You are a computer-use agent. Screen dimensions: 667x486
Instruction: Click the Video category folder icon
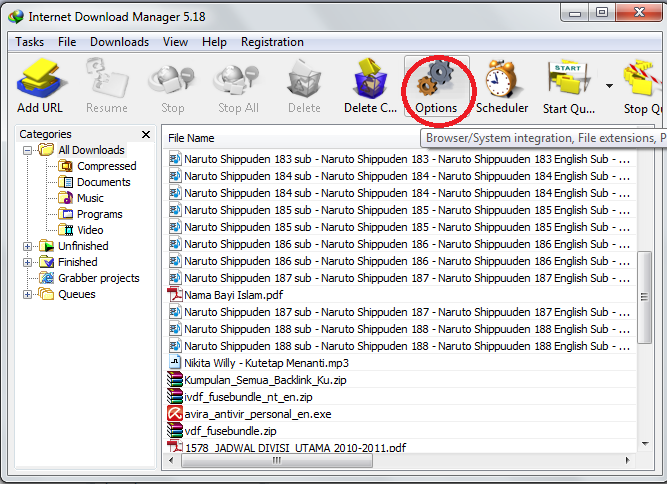(66, 230)
